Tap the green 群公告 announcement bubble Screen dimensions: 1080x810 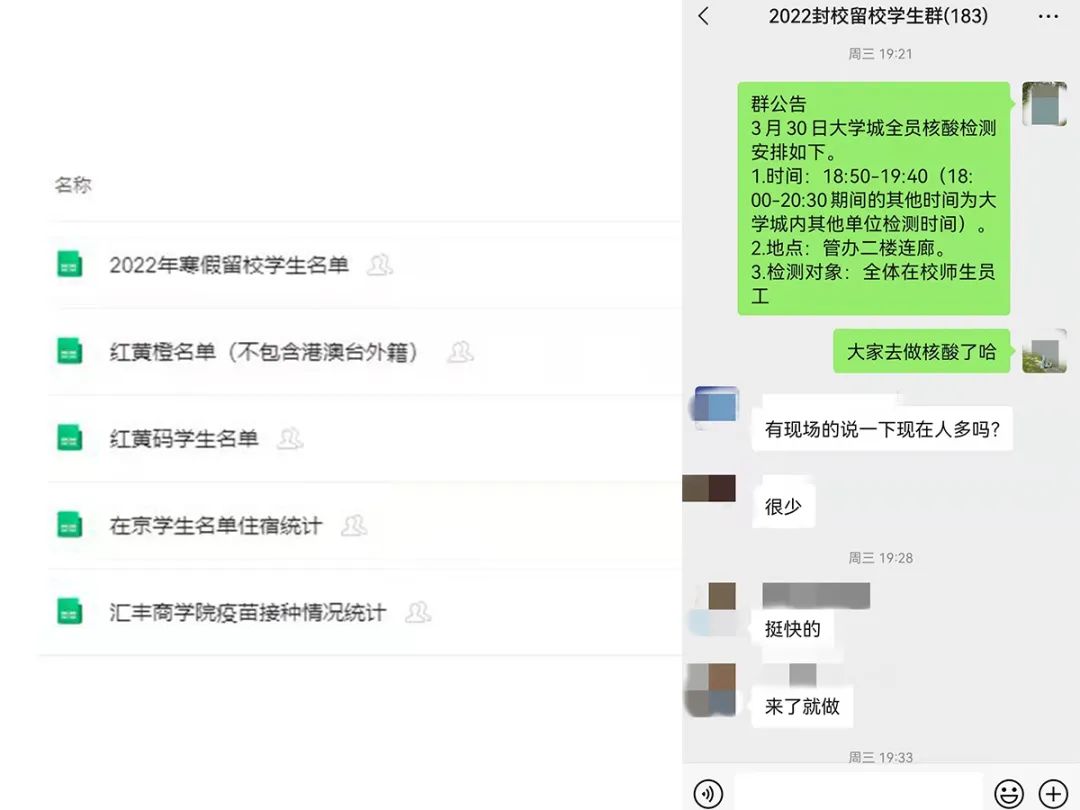(x=873, y=198)
